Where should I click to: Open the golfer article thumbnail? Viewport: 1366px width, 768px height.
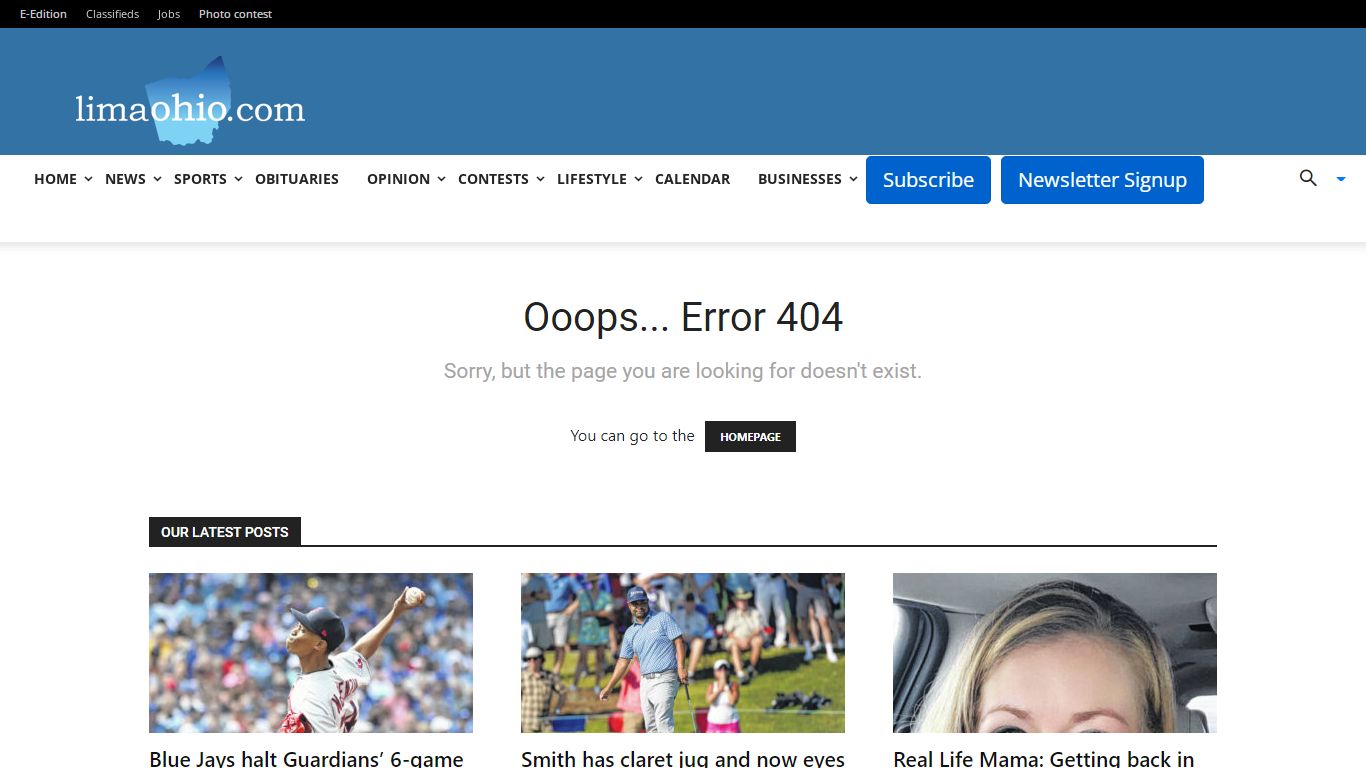point(683,653)
